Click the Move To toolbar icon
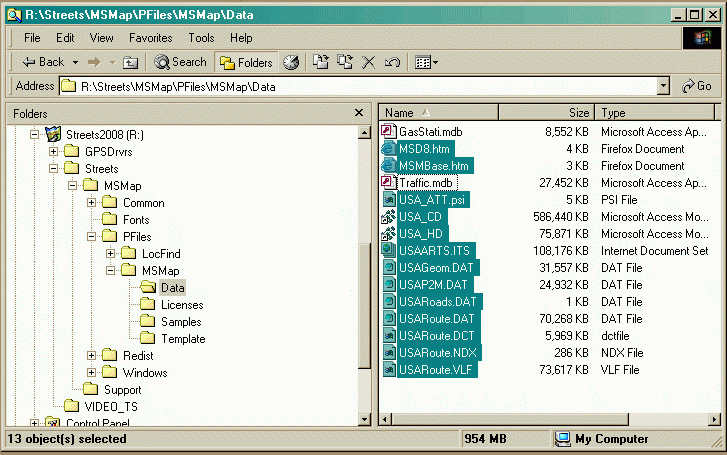727x455 pixels. point(320,62)
